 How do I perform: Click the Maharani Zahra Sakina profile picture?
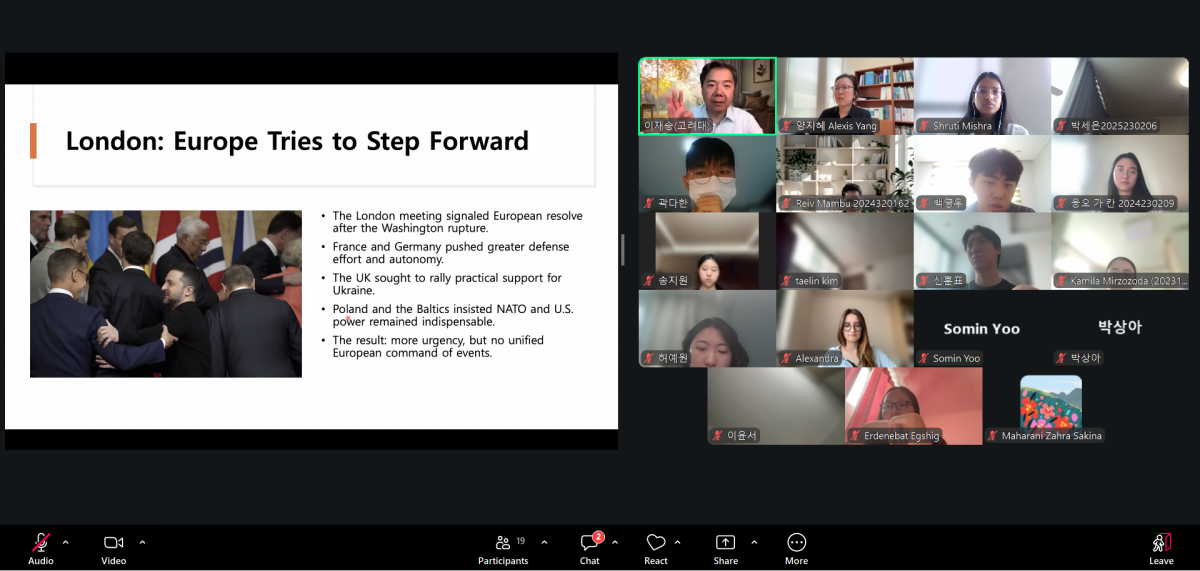click(1050, 402)
